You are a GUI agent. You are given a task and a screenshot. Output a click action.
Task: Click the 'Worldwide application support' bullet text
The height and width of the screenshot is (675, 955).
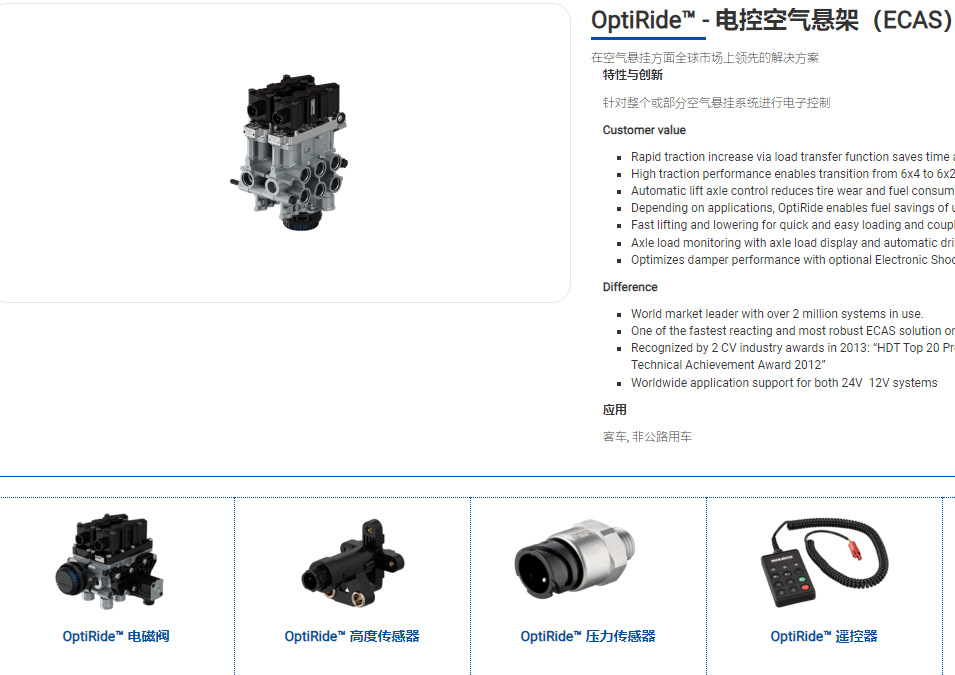tap(784, 383)
